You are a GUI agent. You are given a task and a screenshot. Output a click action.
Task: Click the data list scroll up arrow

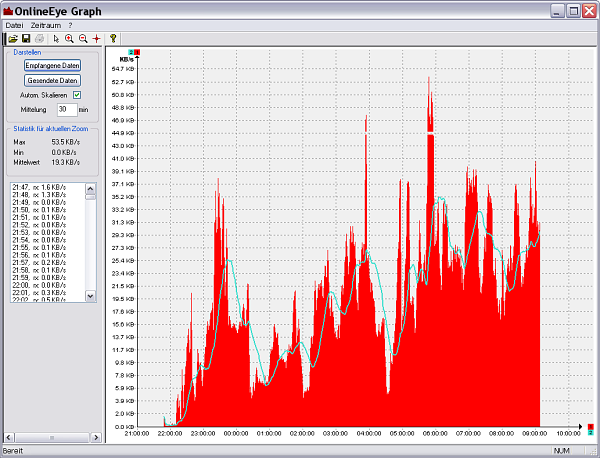coord(91,187)
